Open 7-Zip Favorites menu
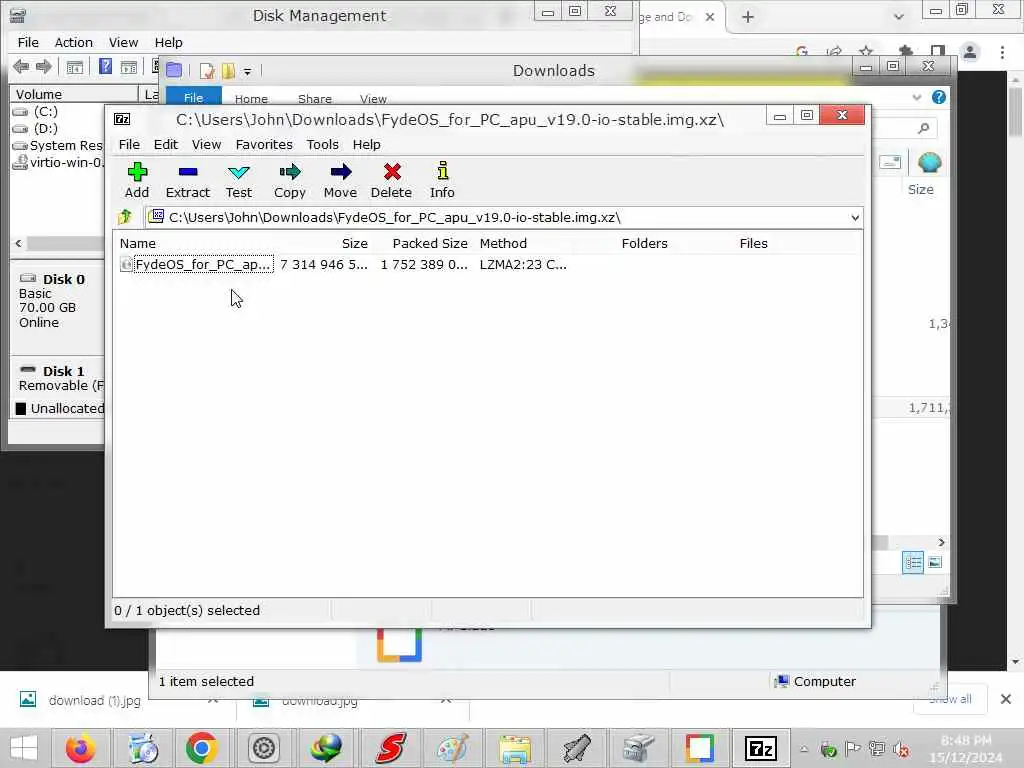The width and height of the screenshot is (1024, 768). click(x=264, y=144)
